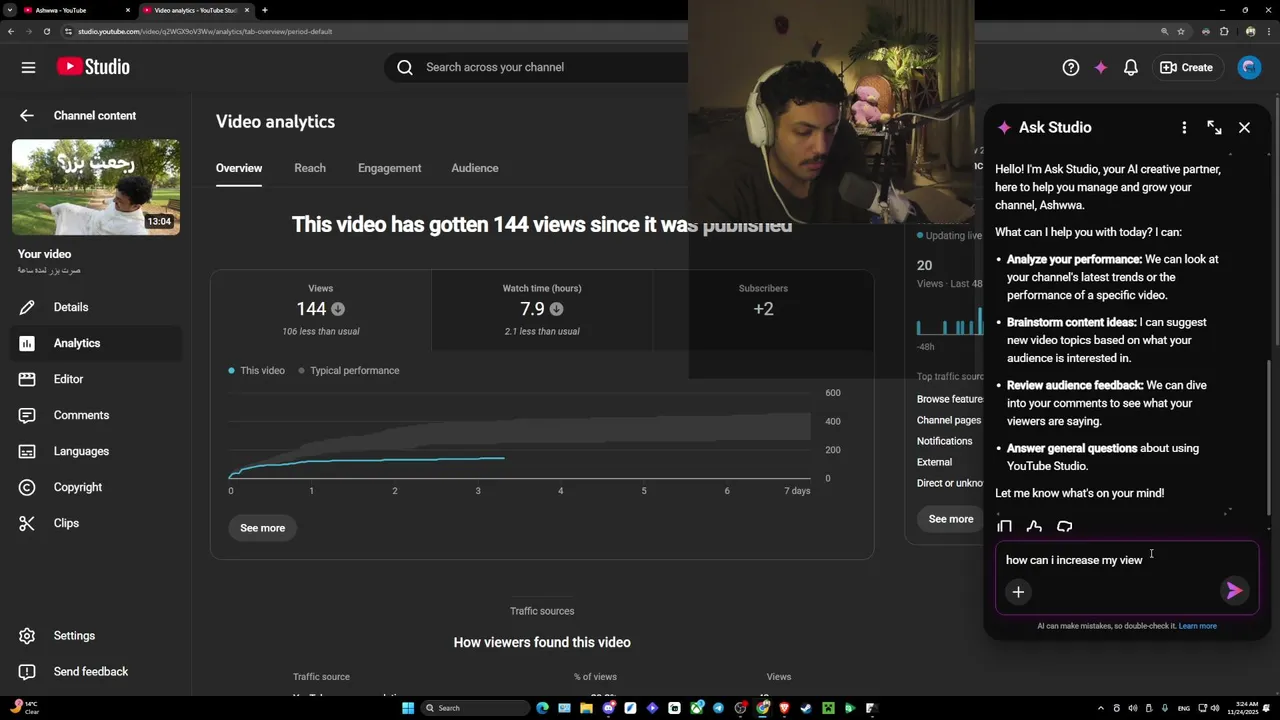Open the Windows Start menu
Screen dimensions: 1280x720
[408, 708]
